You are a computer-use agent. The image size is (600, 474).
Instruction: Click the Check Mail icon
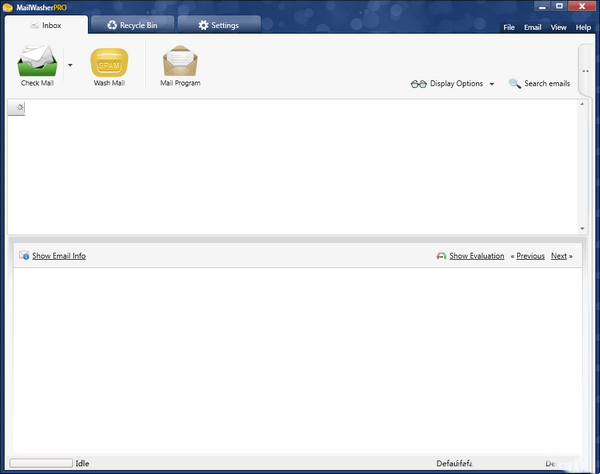click(38, 62)
